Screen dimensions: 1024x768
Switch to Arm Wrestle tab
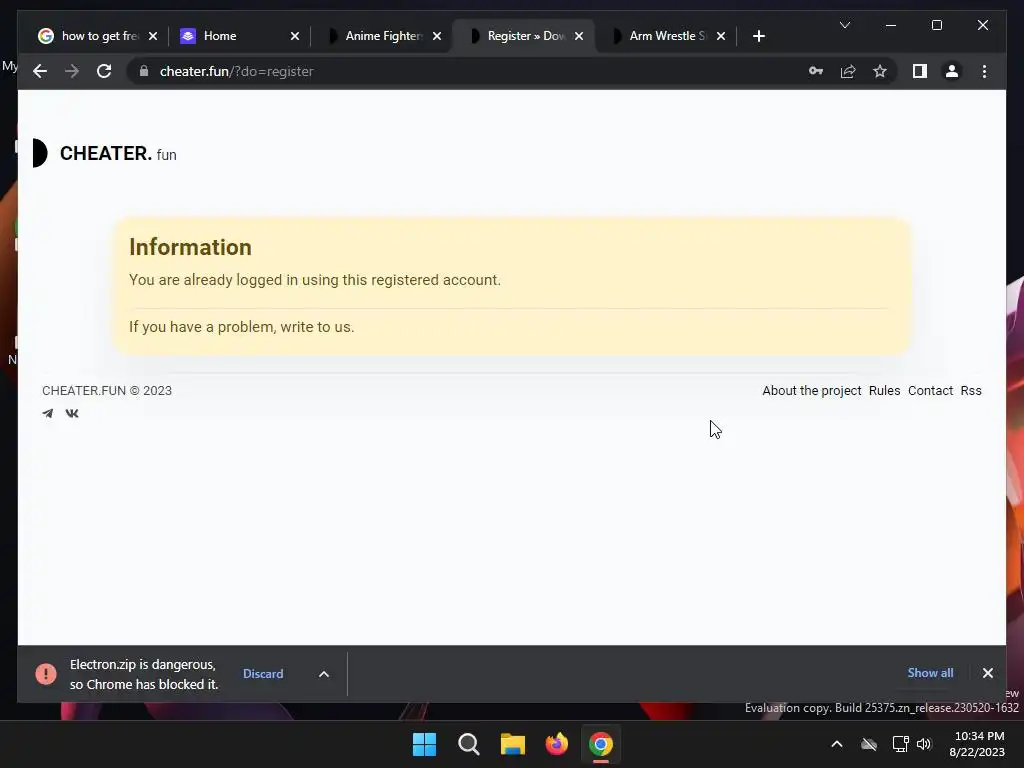[667, 36]
